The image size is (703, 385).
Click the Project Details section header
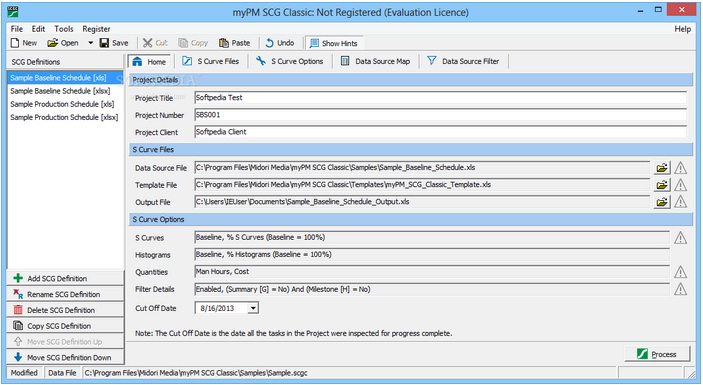[411, 80]
